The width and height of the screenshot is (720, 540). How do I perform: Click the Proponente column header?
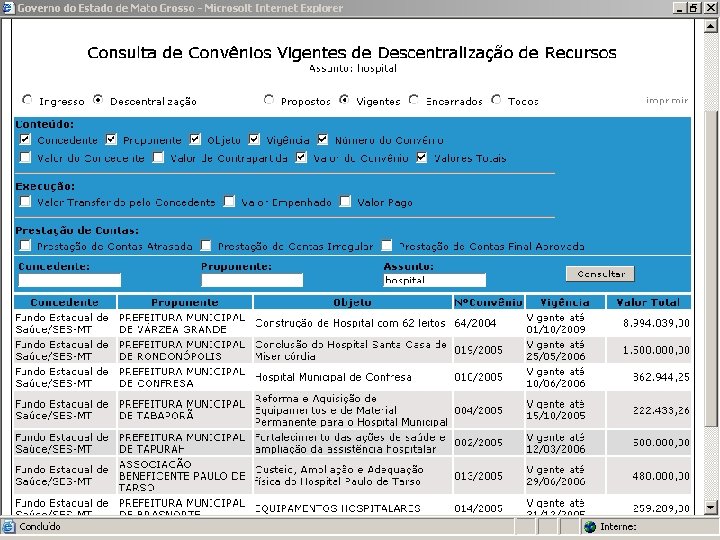pos(185,302)
